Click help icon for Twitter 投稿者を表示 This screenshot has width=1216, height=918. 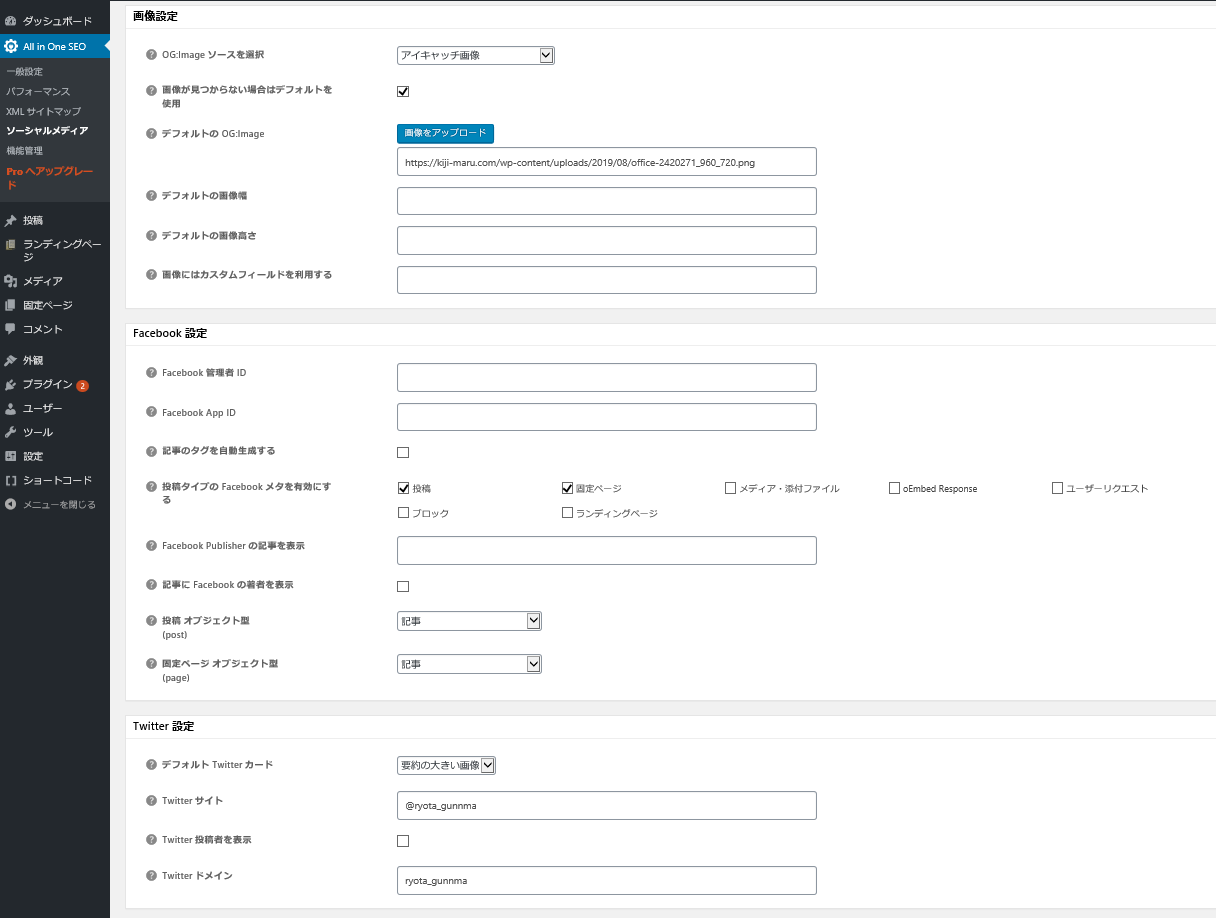click(x=152, y=839)
